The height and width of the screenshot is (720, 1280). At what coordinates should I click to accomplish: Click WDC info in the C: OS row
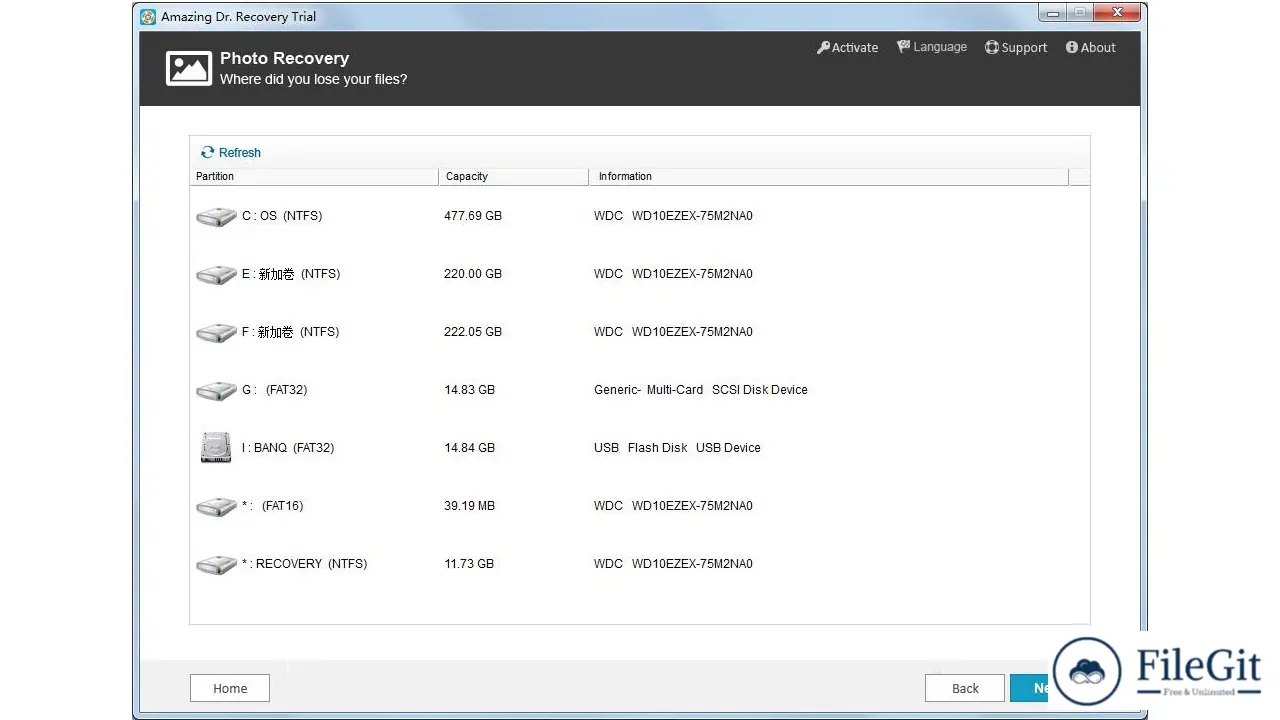pos(673,216)
